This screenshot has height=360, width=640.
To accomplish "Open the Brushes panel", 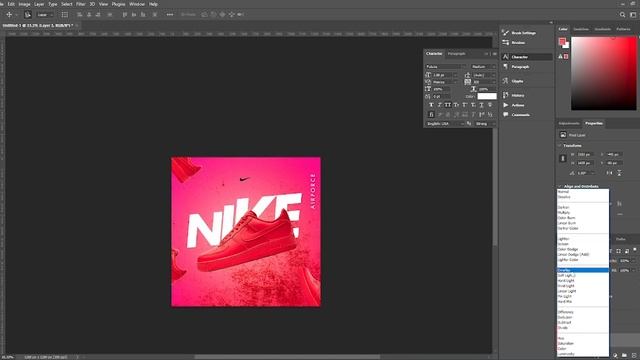I will click(527, 42).
